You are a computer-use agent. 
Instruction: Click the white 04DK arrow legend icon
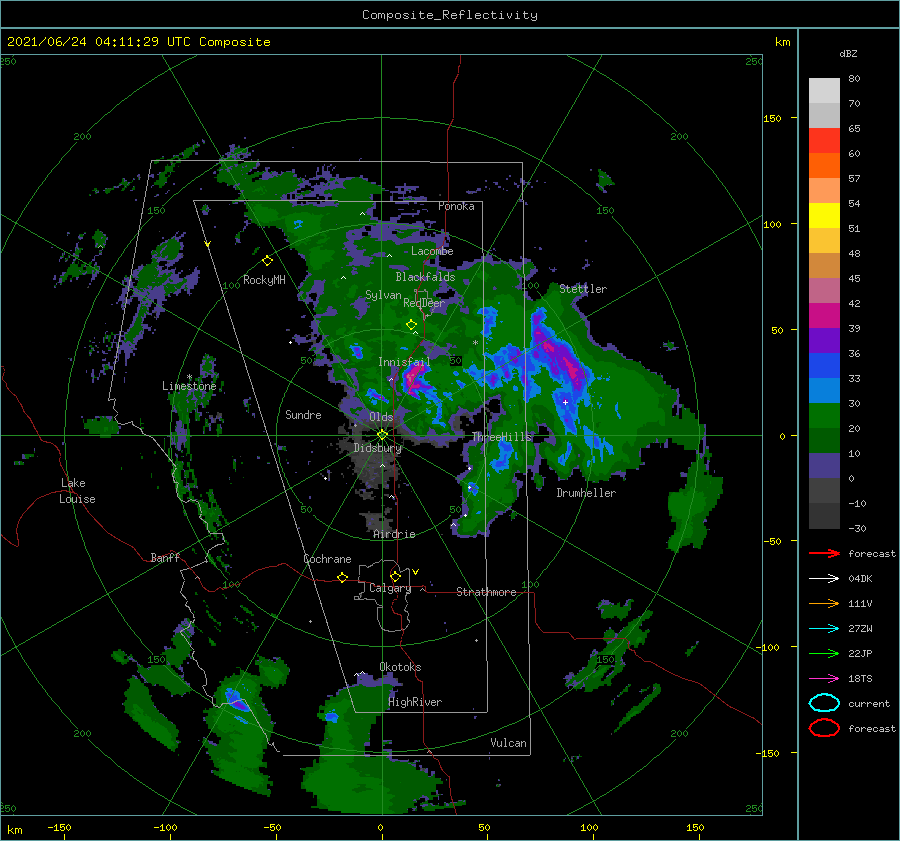click(x=824, y=579)
